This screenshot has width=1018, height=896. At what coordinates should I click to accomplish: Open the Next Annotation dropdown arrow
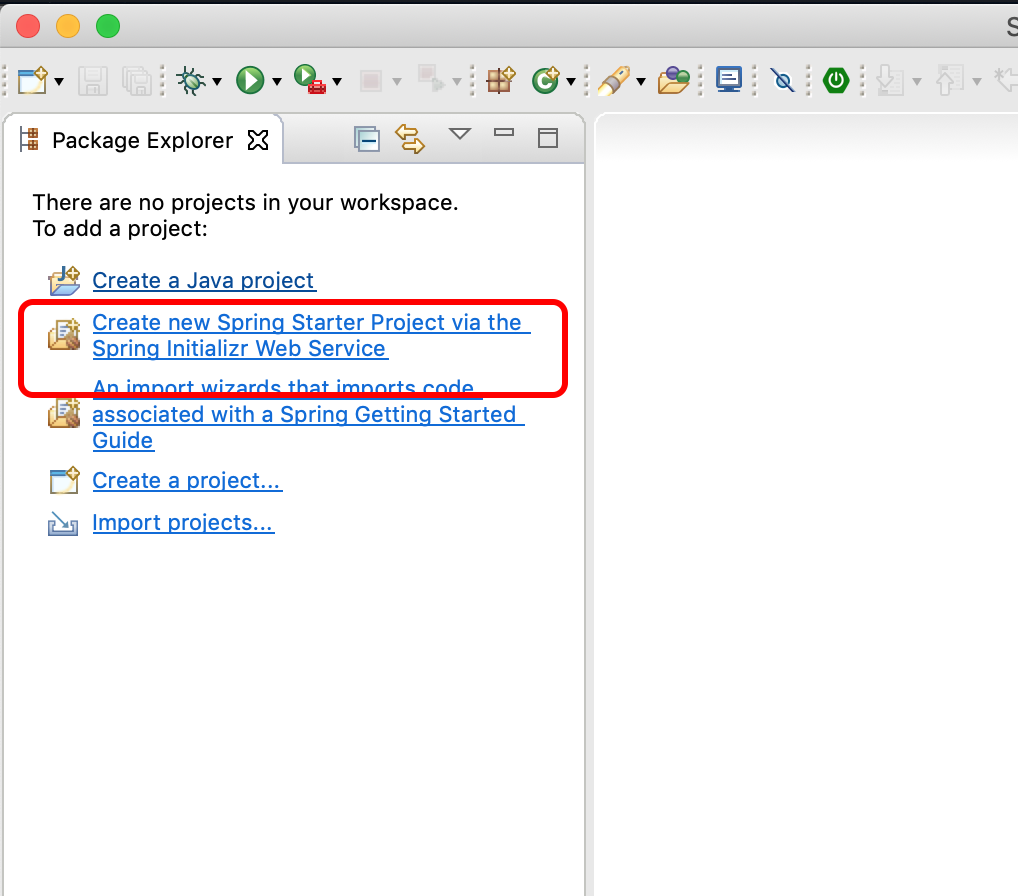917,82
